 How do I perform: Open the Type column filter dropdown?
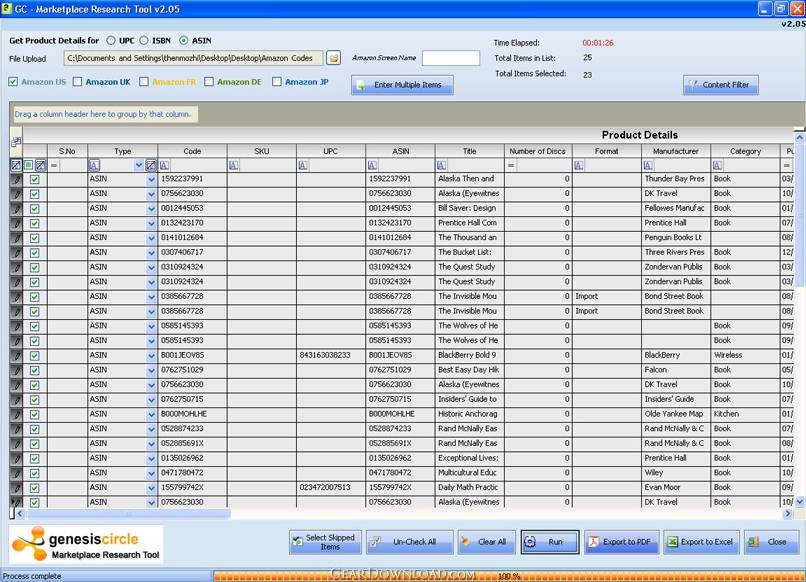(x=138, y=165)
